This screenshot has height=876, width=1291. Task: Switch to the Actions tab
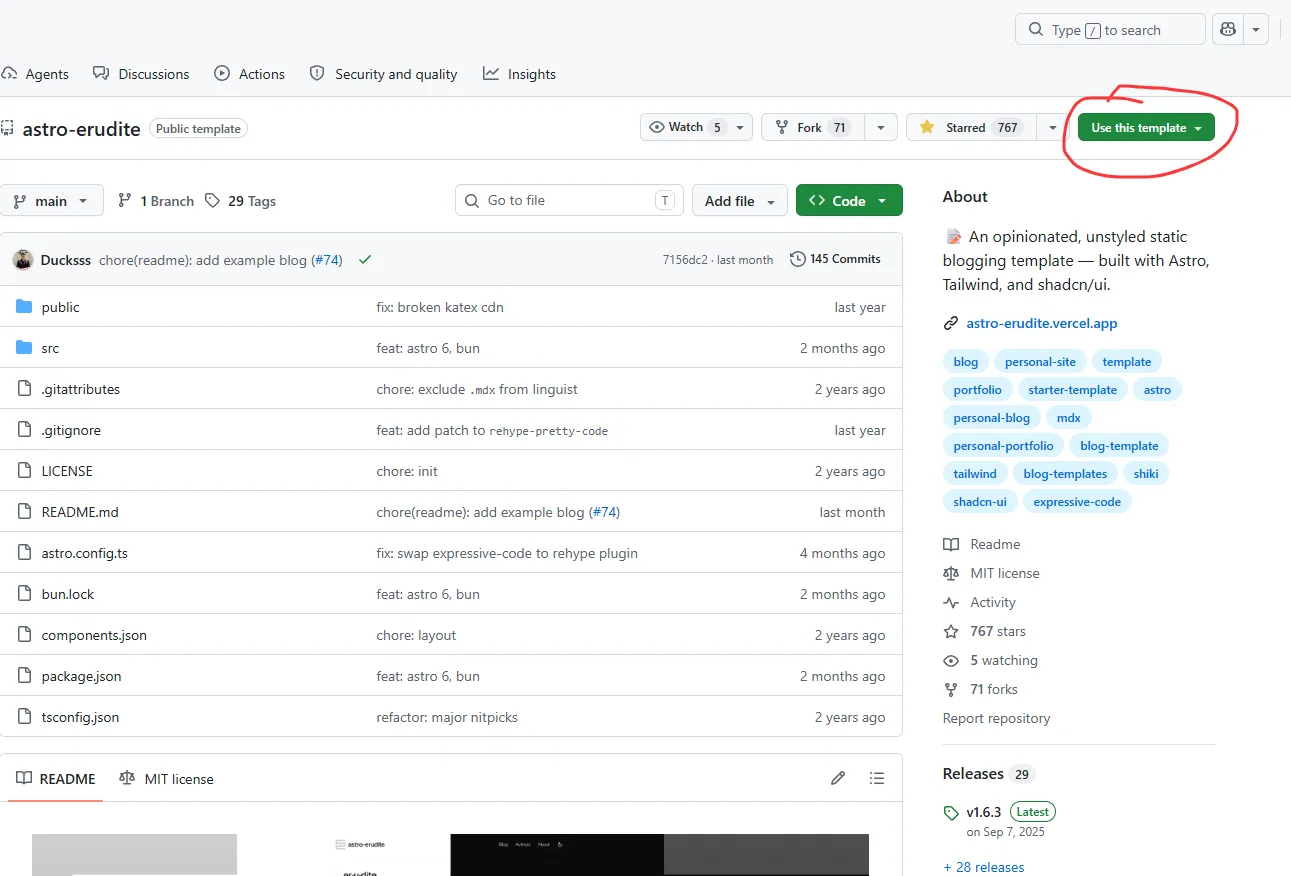point(249,74)
